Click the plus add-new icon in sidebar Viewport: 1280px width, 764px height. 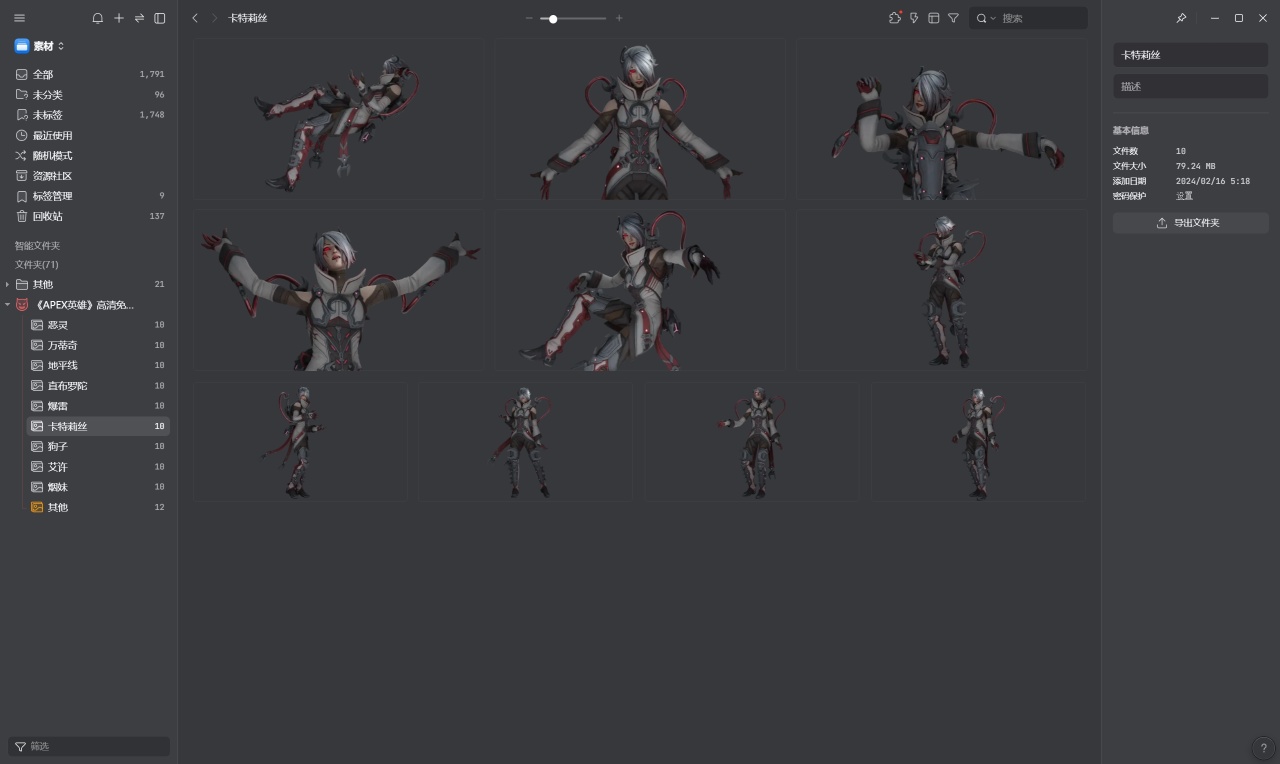119,18
